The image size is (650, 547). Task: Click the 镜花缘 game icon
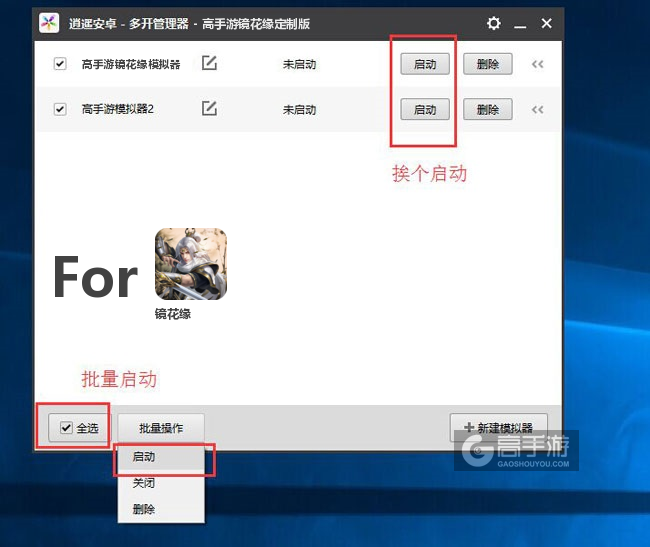click(190, 264)
